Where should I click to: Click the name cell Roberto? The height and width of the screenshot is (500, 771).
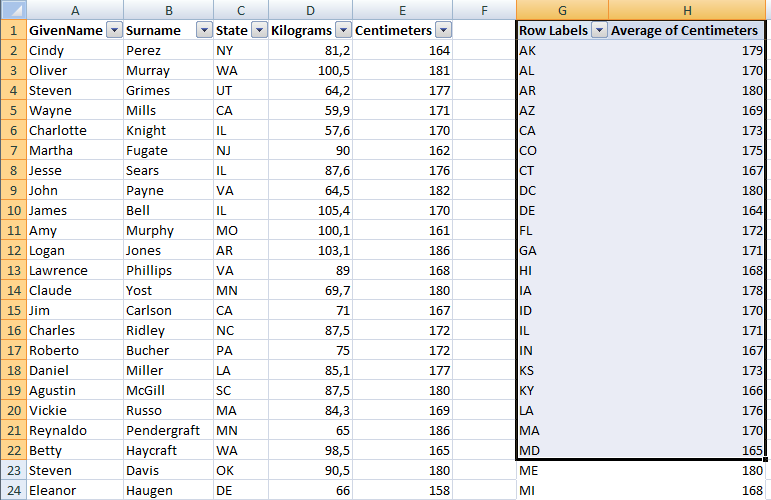75,351
